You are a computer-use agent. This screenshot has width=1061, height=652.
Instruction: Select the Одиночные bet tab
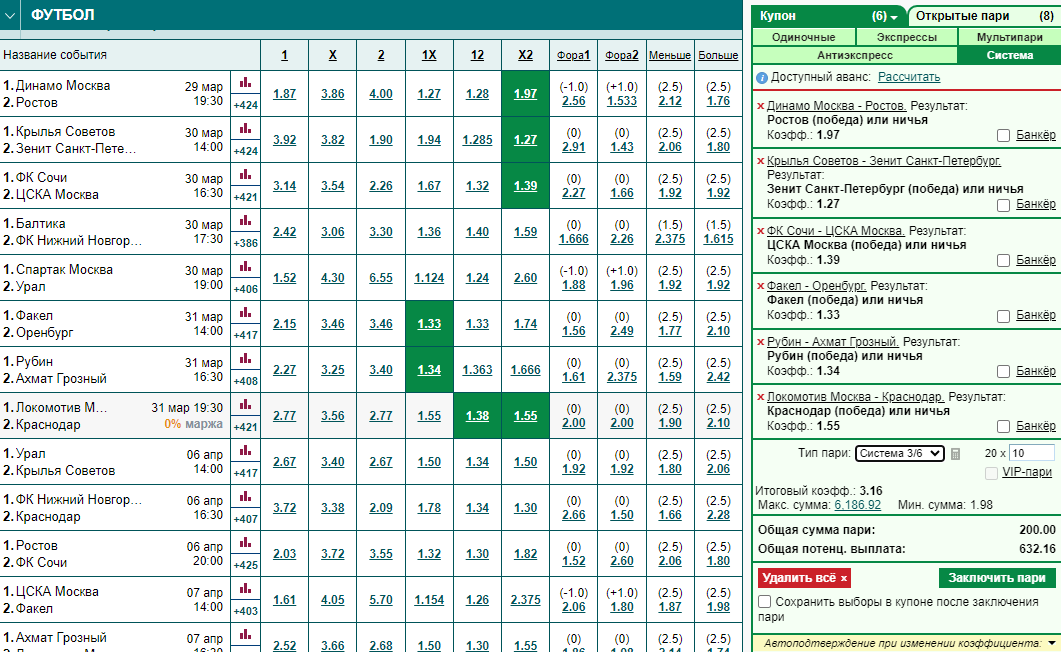click(804, 37)
